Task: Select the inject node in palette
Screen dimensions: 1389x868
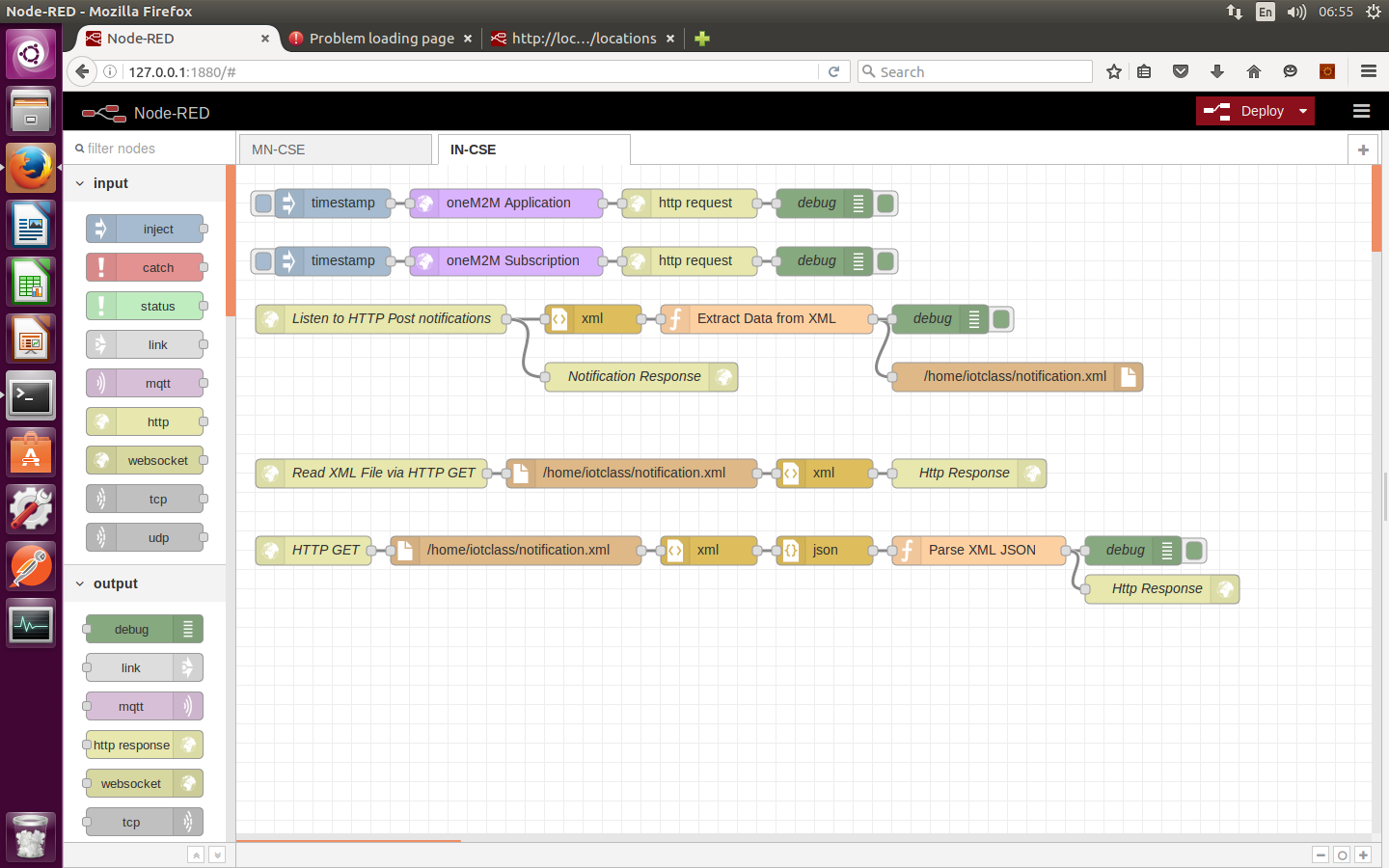Action: tap(145, 229)
